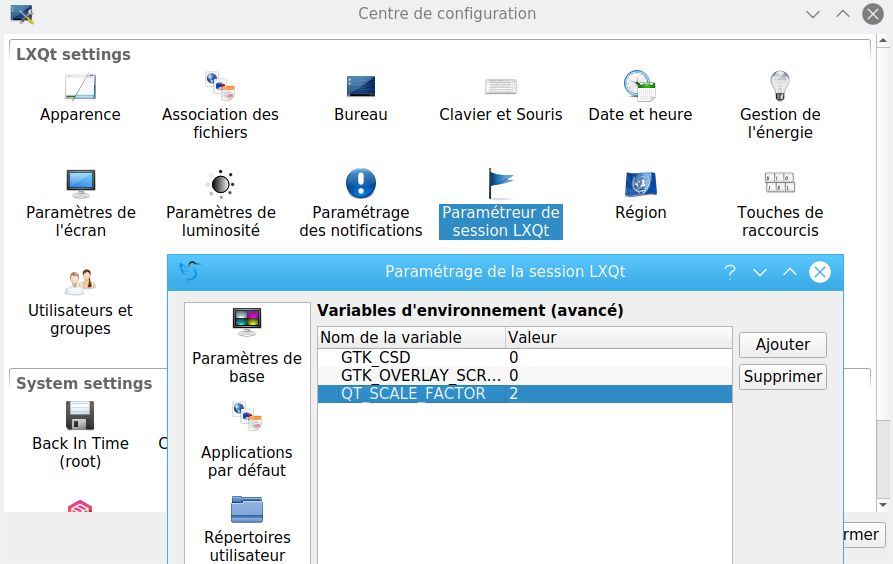Select the GTK_OVERLAY_SCR... variable row
This screenshot has height=564, width=893.
pyautogui.click(x=525, y=375)
